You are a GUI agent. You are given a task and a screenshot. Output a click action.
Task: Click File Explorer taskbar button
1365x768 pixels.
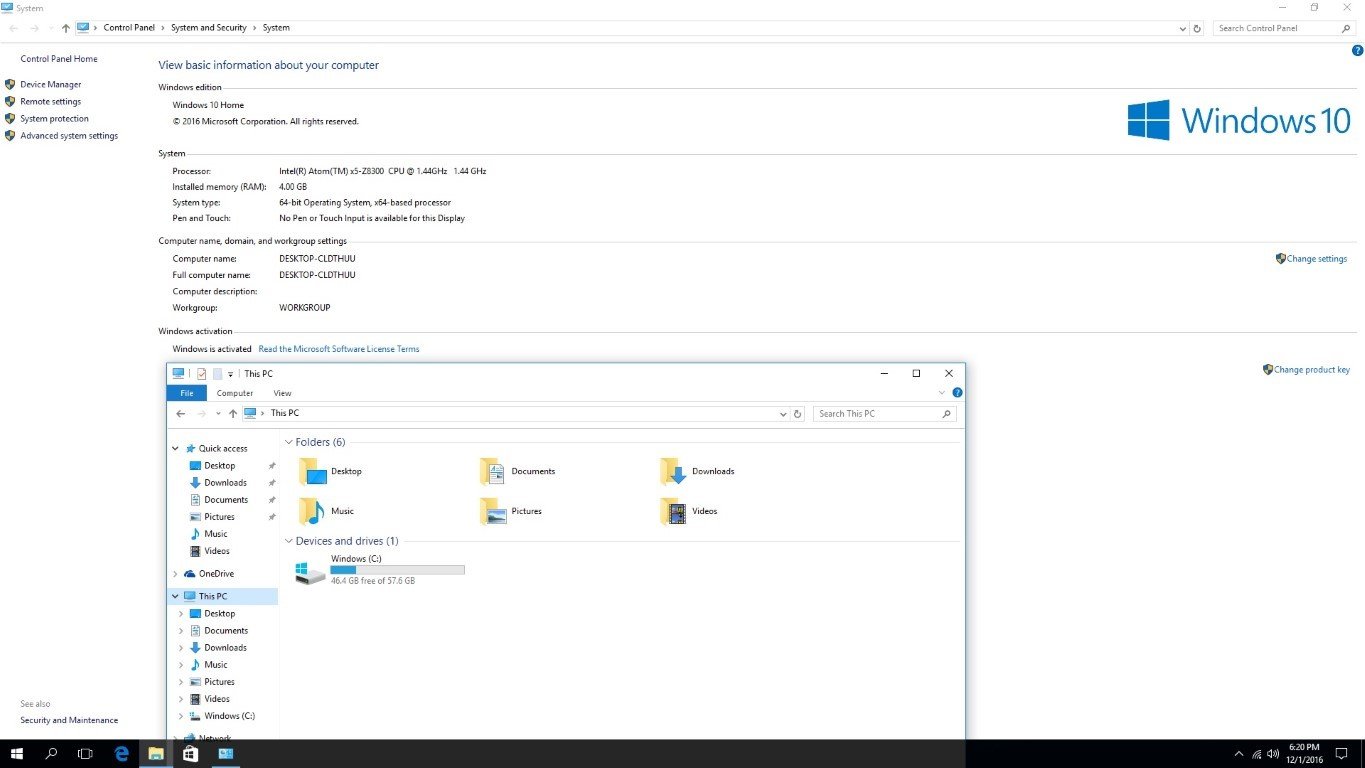(x=156, y=753)
